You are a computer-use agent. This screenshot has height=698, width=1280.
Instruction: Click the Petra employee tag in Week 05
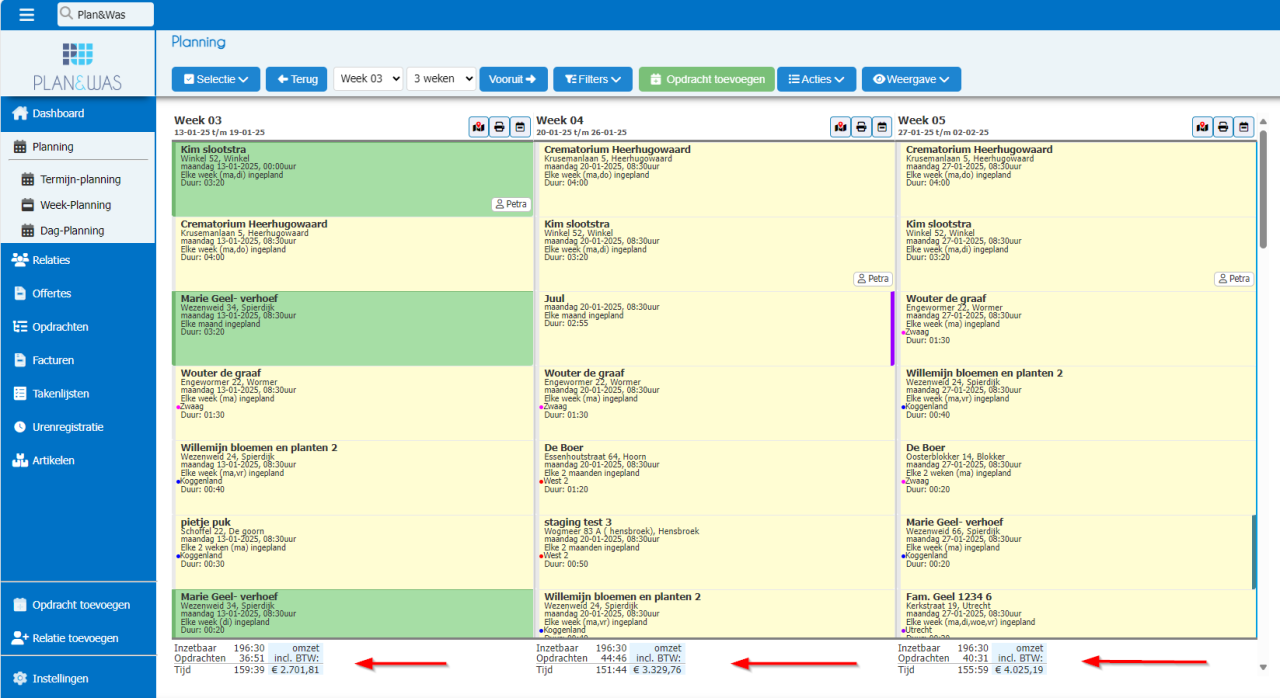click(1234, 279)
